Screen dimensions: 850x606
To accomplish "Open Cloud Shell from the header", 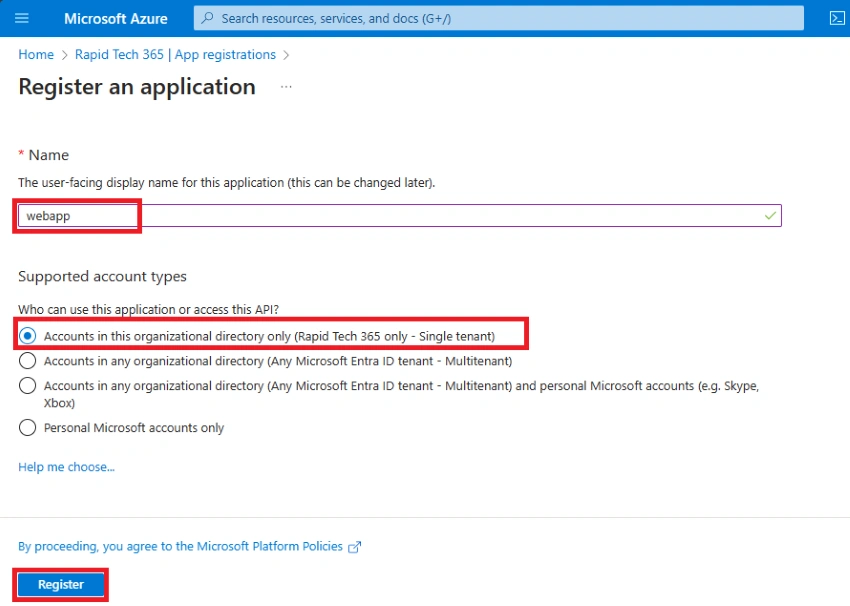I will tap(837, 18).
